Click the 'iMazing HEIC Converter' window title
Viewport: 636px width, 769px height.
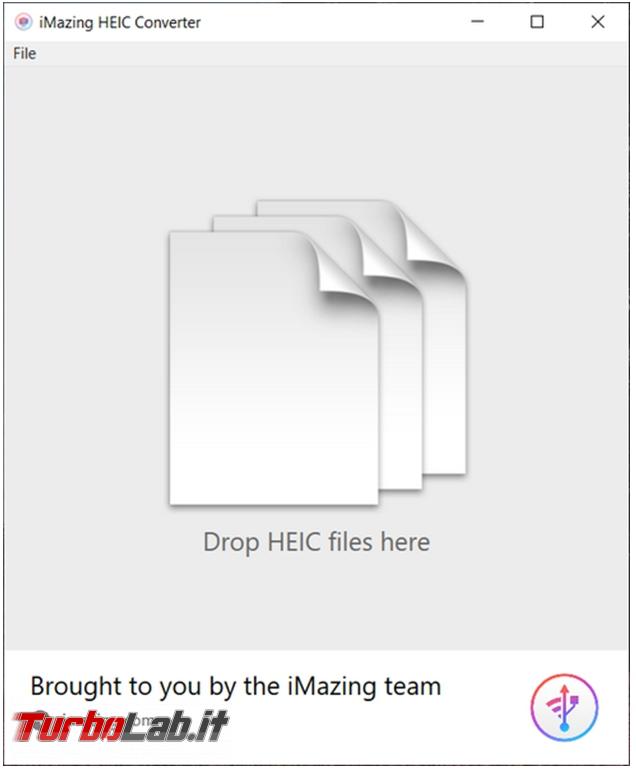[x=120, y=22]
